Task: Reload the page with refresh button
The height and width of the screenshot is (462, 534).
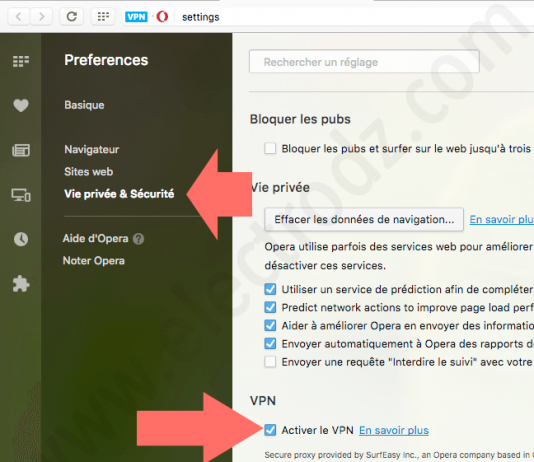Action: pyautogui.click(x=72, y=16)
